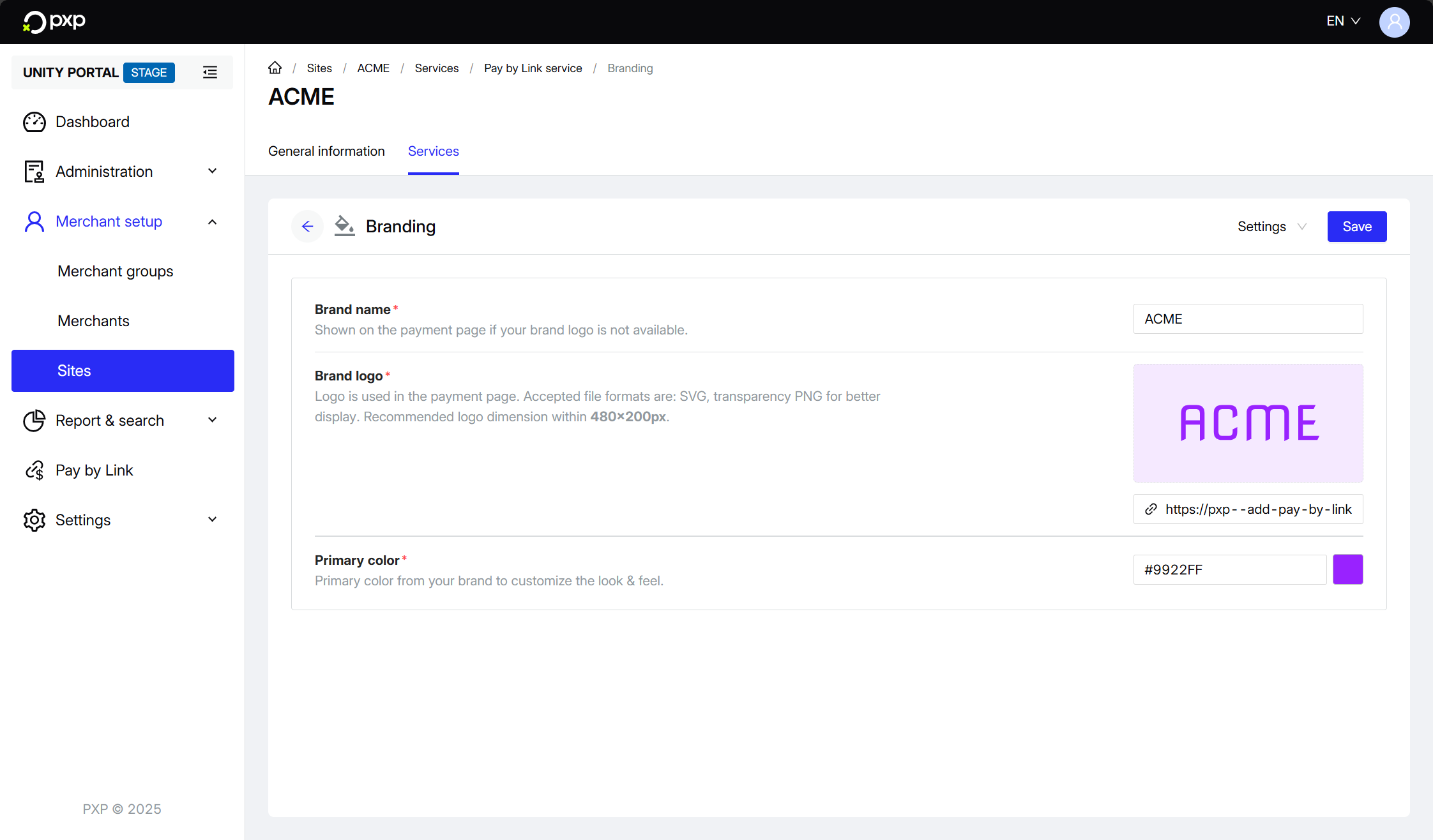Click the back arrow beside Branding

pyautogui.click(x=307, y=227)
